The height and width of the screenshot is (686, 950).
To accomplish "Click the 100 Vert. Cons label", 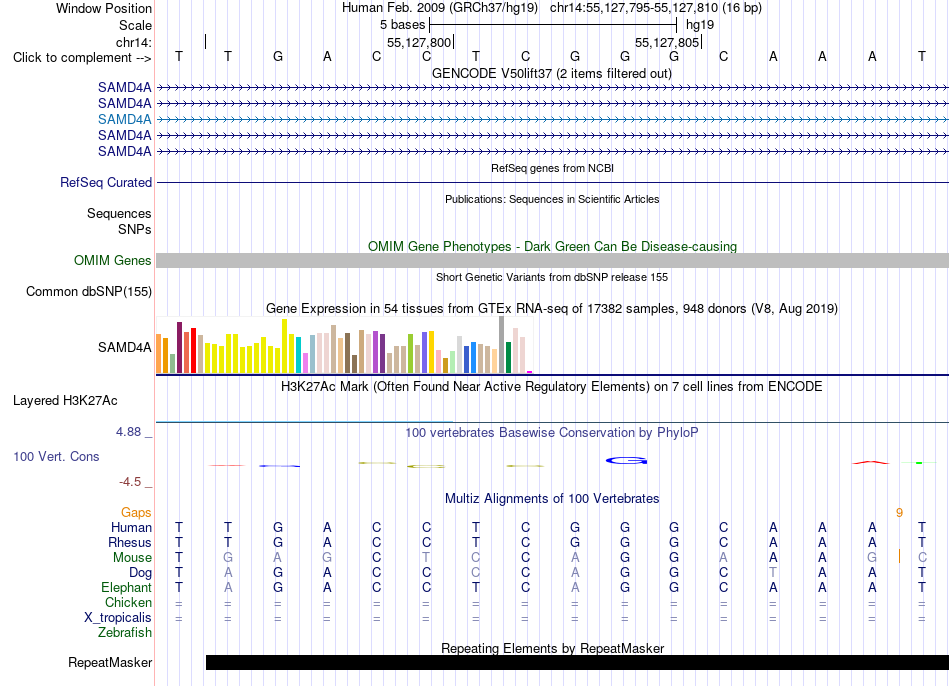I will (56, 456).
